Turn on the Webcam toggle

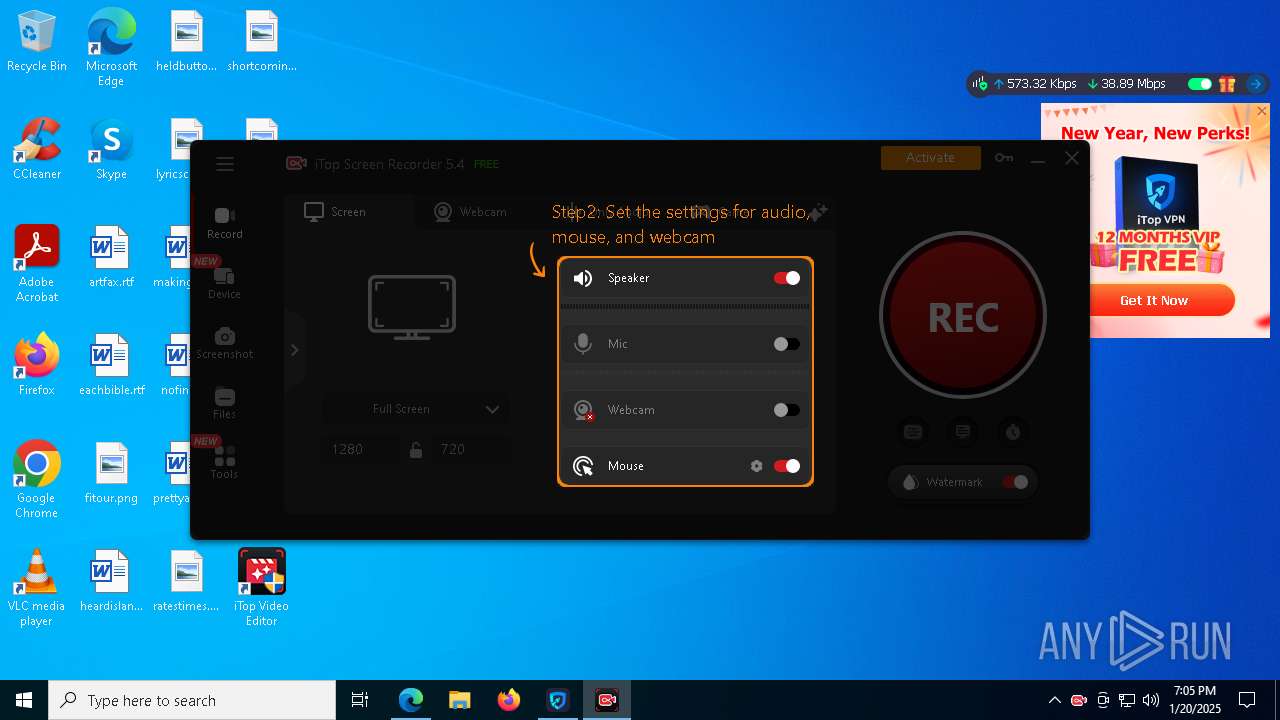pyautogui.click(x=787, y=410)
